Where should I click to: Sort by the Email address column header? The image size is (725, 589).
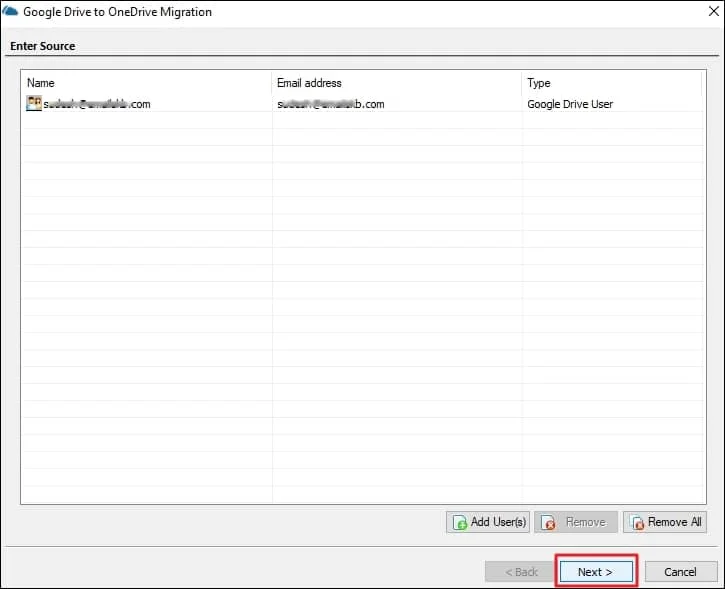tap(397, 83)
